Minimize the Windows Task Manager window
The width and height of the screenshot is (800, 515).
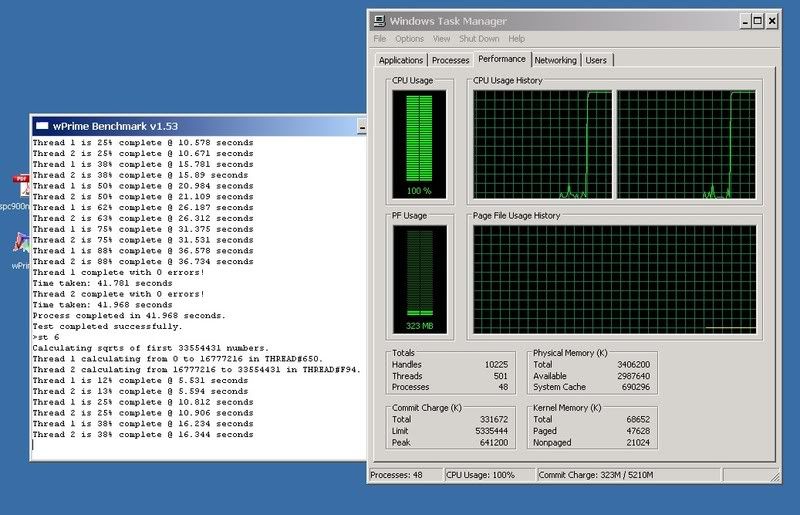coord(745,21)
